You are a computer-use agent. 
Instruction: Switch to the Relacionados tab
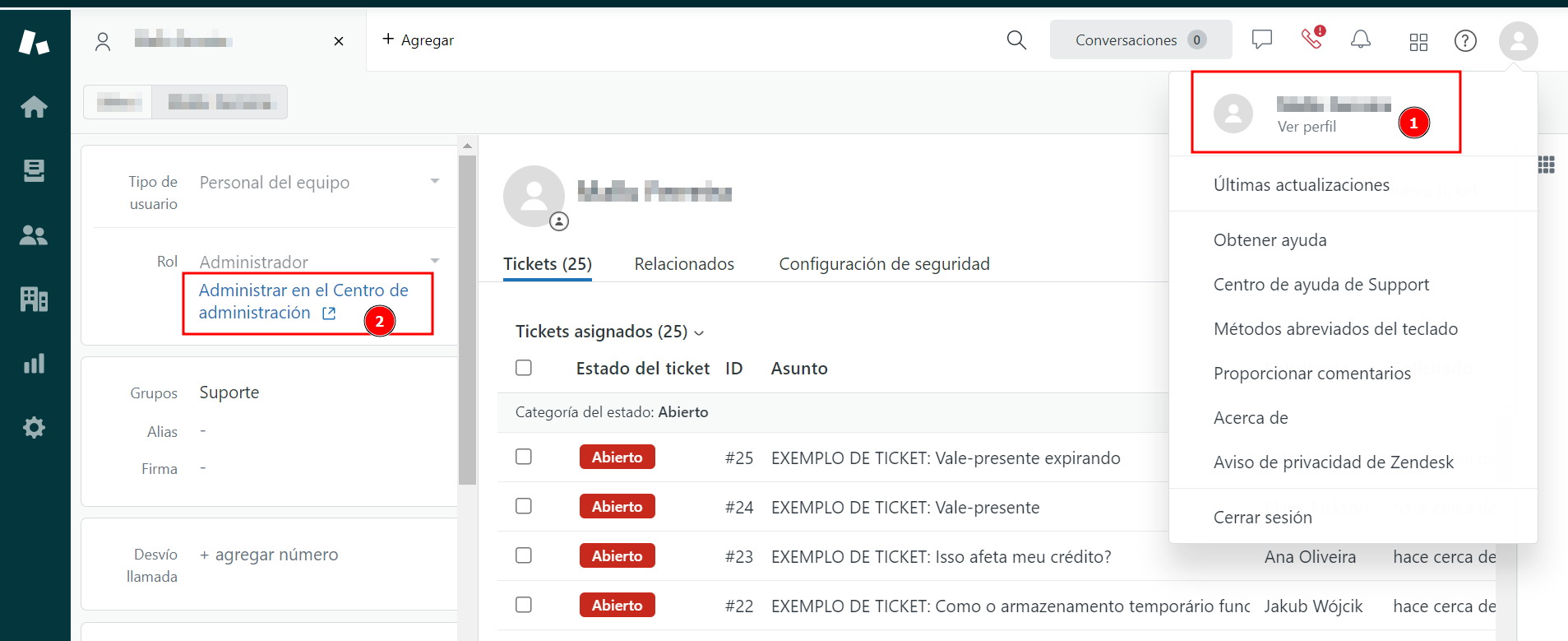(x=684, y=263)
